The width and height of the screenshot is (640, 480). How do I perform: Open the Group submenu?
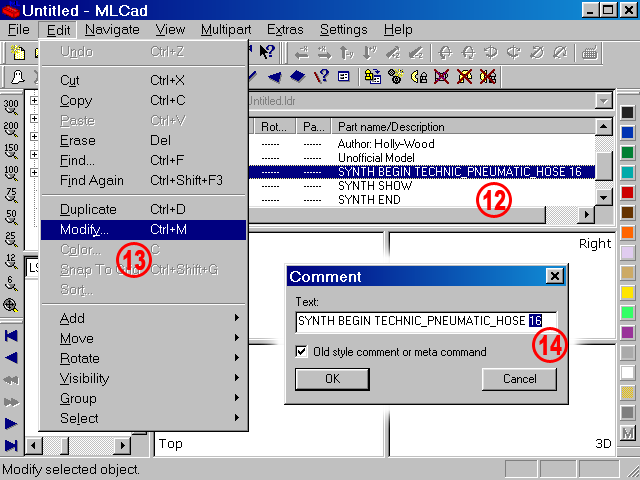click(x=144, y=398)
